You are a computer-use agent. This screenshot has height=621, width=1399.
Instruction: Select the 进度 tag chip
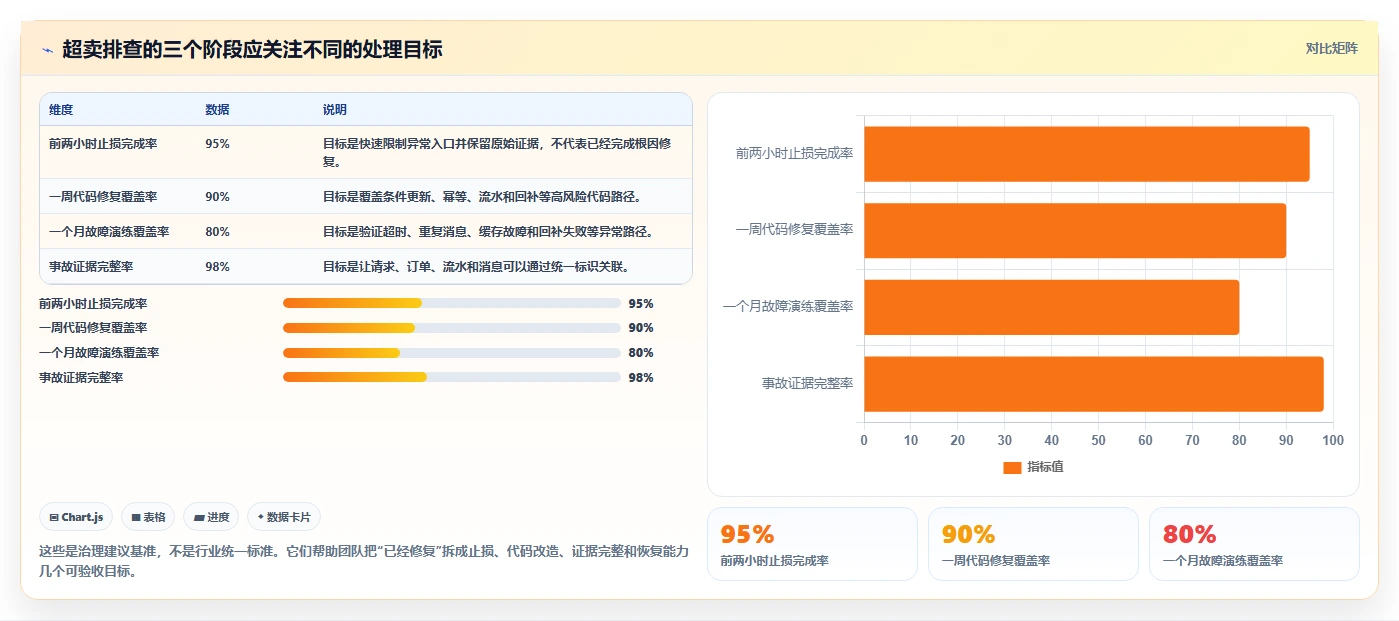[211, 517]
